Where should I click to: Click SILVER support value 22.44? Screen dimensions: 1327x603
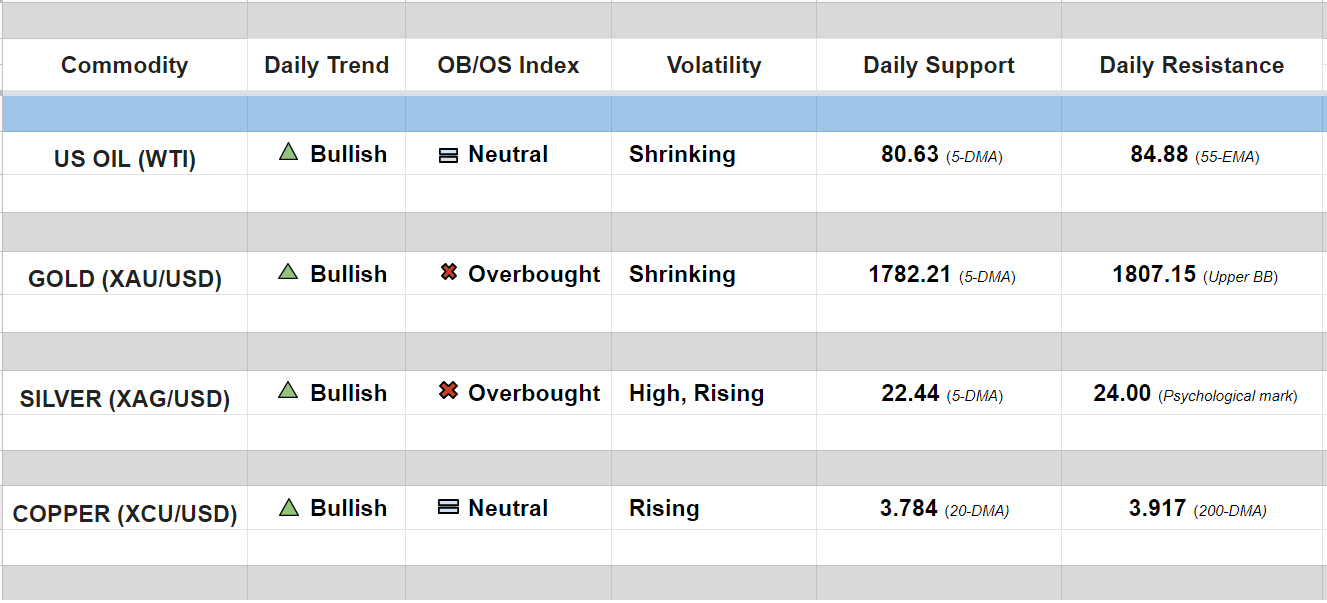click(x=910, y=394)
